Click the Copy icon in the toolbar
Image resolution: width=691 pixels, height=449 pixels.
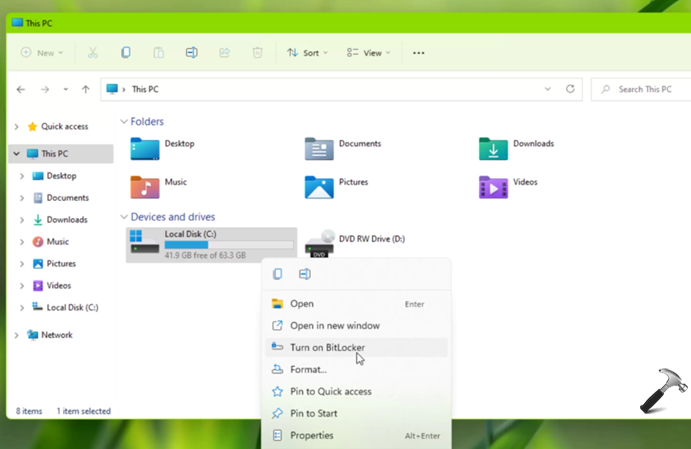coord(126,53)
